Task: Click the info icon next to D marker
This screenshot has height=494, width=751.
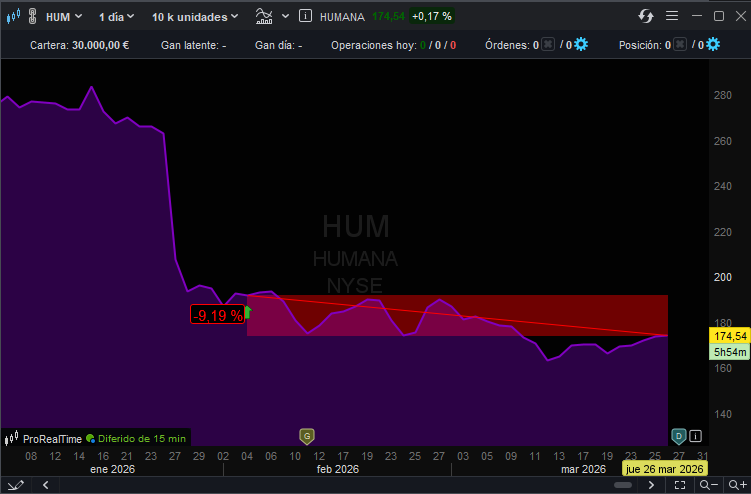Action: pyautogui.click(x=695, y=436)
